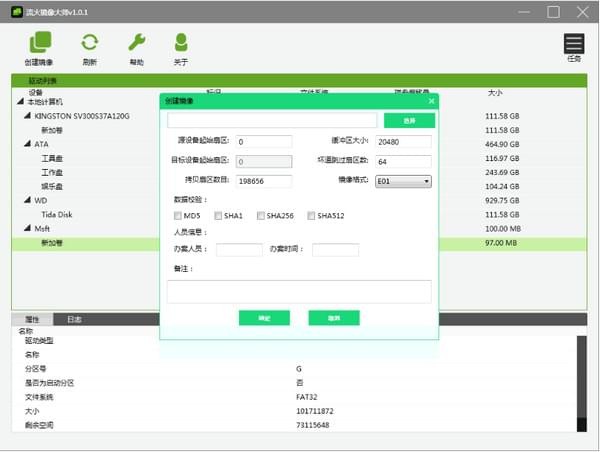Check the SHA256 hash option
This screenshot has width=600, height=452.
coord(261,215)
